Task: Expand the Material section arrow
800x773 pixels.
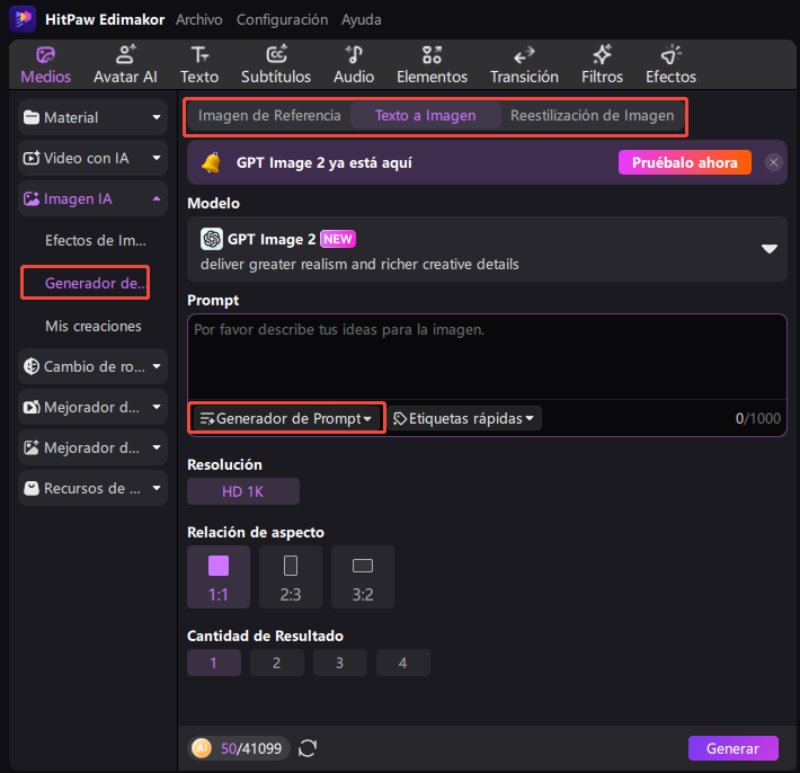Action: (x=157, y=117)
